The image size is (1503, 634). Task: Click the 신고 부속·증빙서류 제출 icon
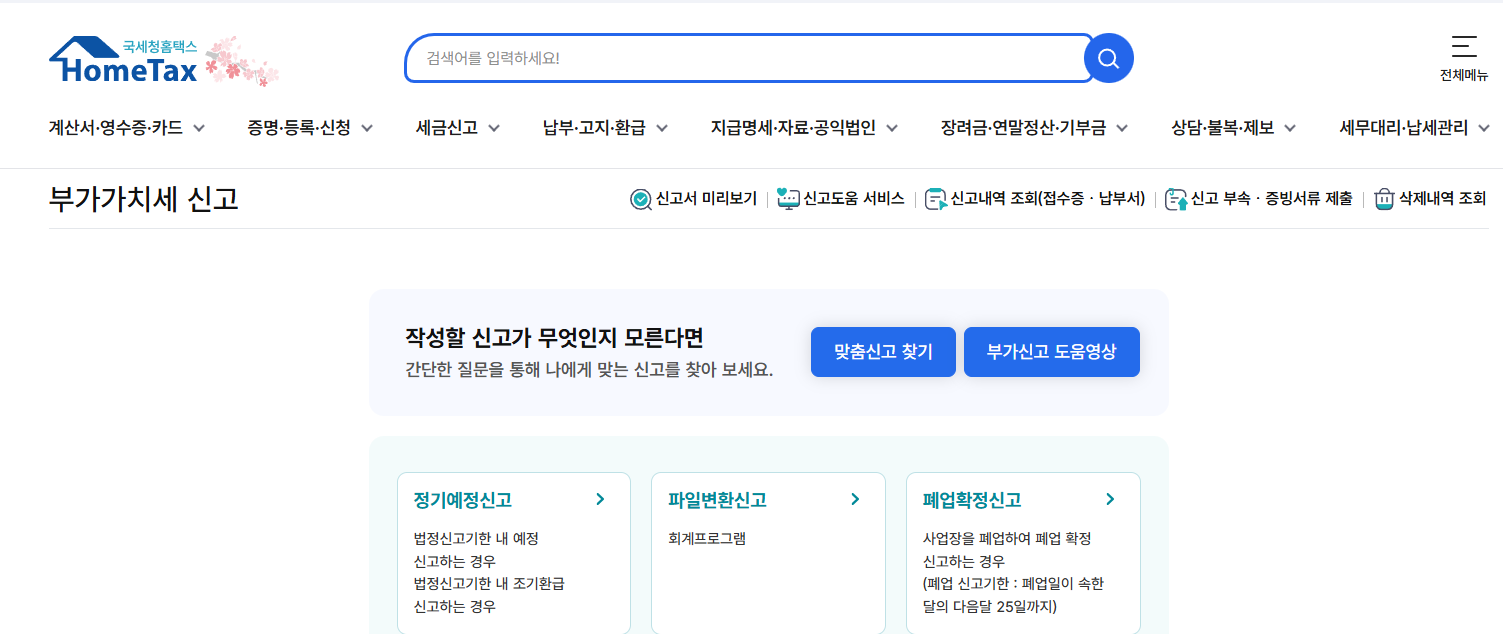point(1173,198)
